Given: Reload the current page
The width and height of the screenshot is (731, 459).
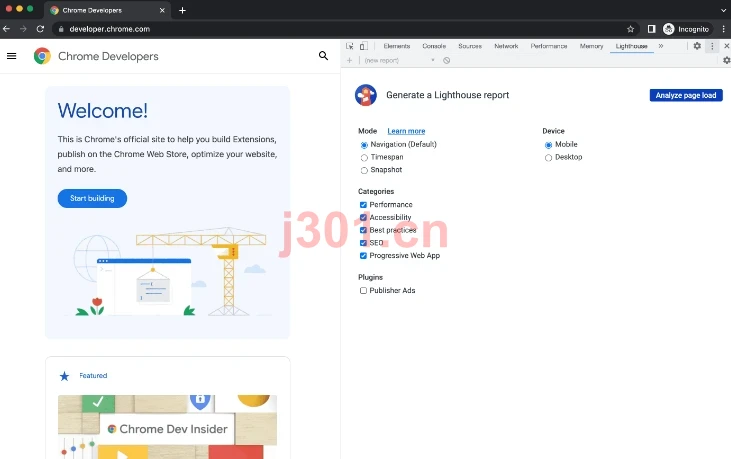Looking at the screenshot, I should (x=40, y=29).
